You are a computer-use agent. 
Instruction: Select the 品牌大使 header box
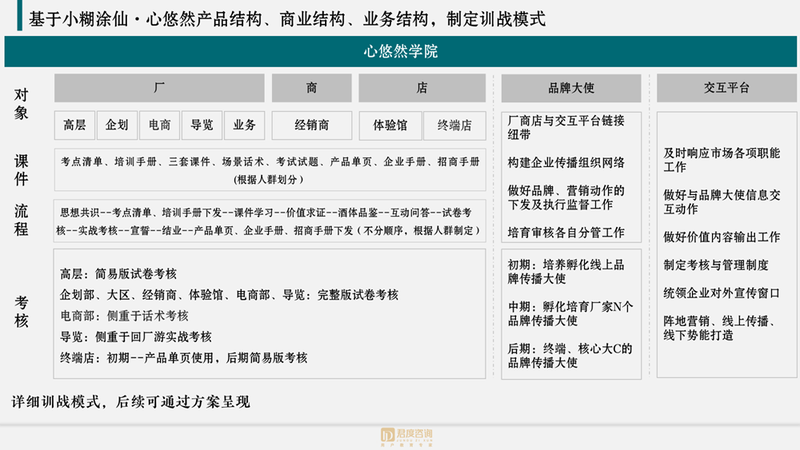[571, 88]
